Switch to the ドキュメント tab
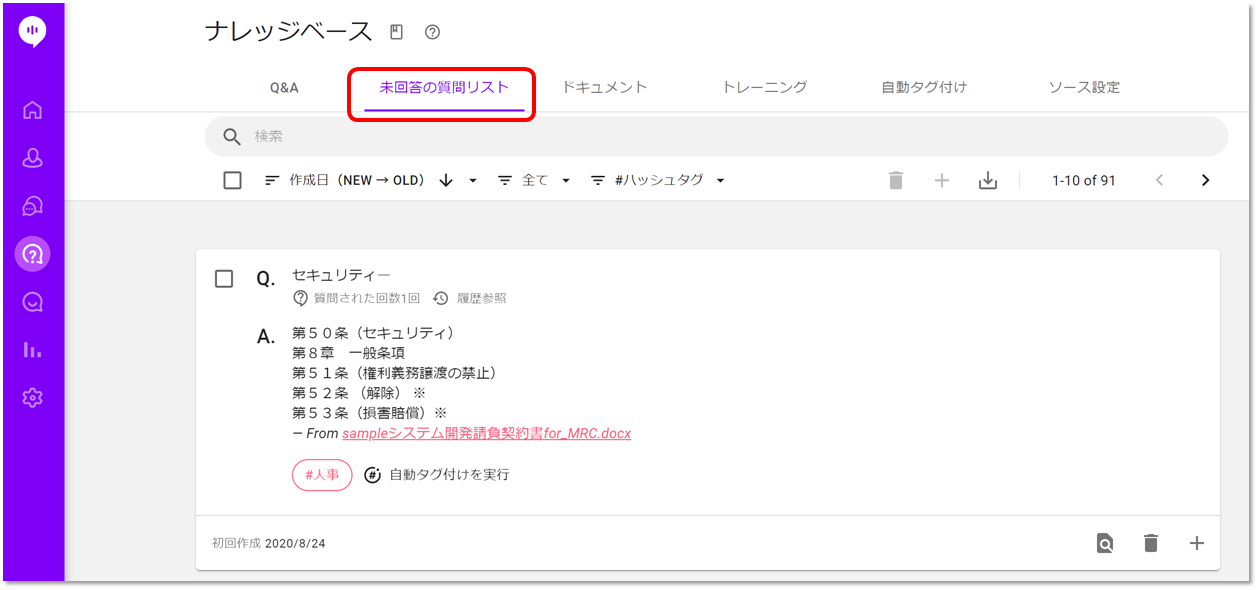Viewport: 1258px width, 590px height. 604,88
